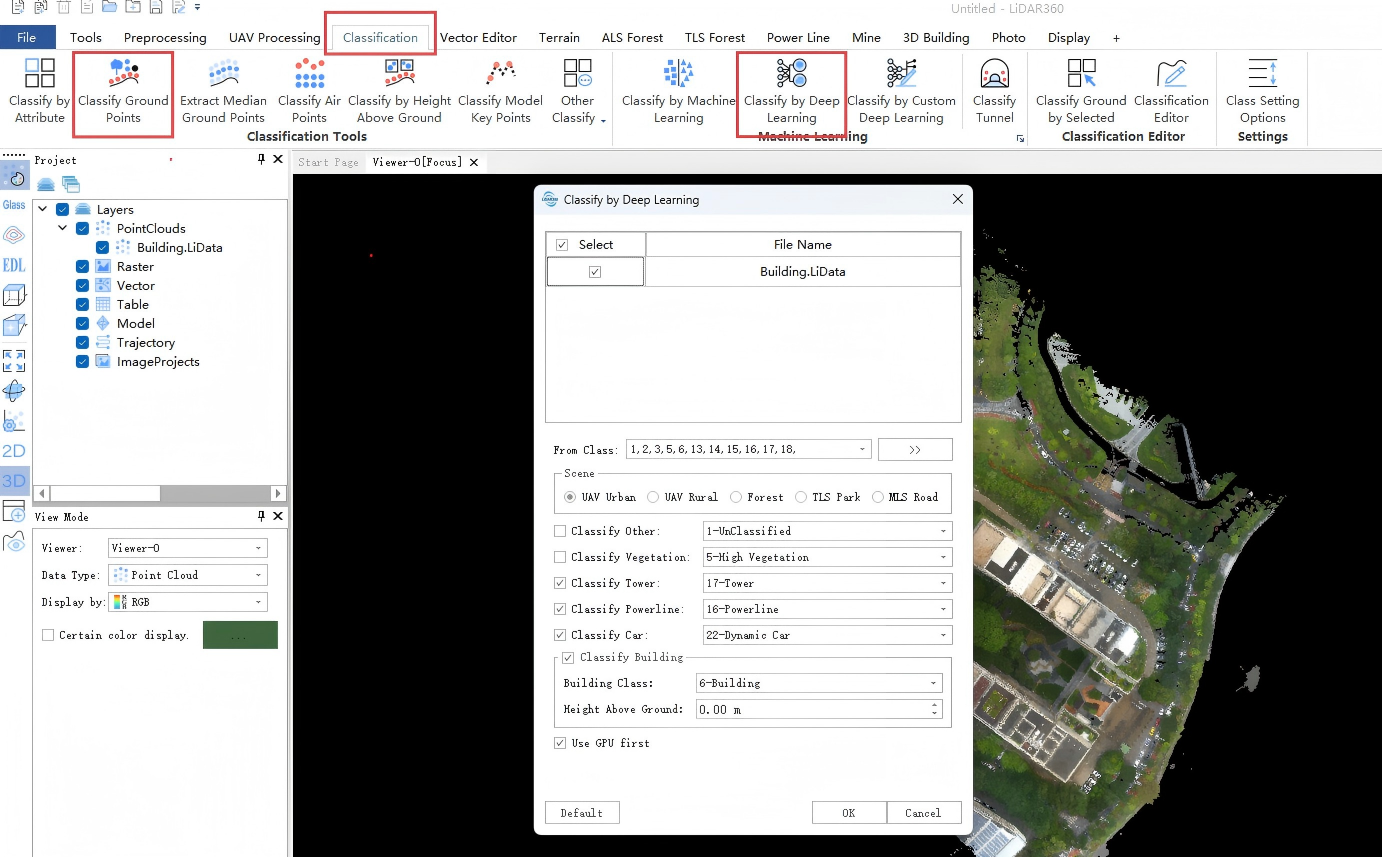
Task: Open Classify by Attribute tool
Action: (x=40, y=92)
